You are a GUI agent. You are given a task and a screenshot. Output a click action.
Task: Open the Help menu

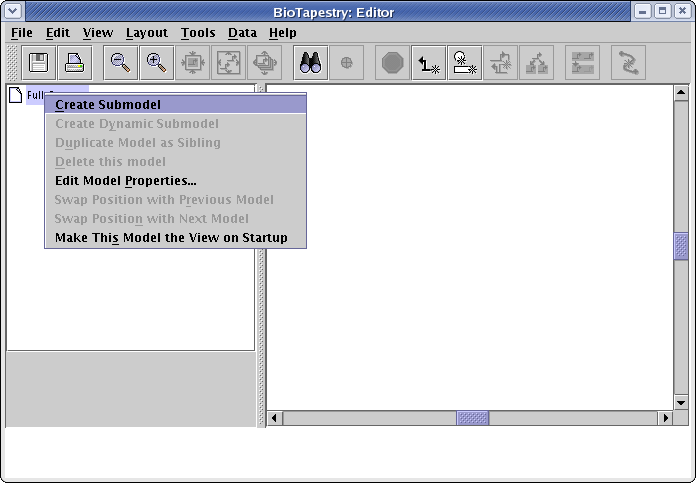click(283, 33)
